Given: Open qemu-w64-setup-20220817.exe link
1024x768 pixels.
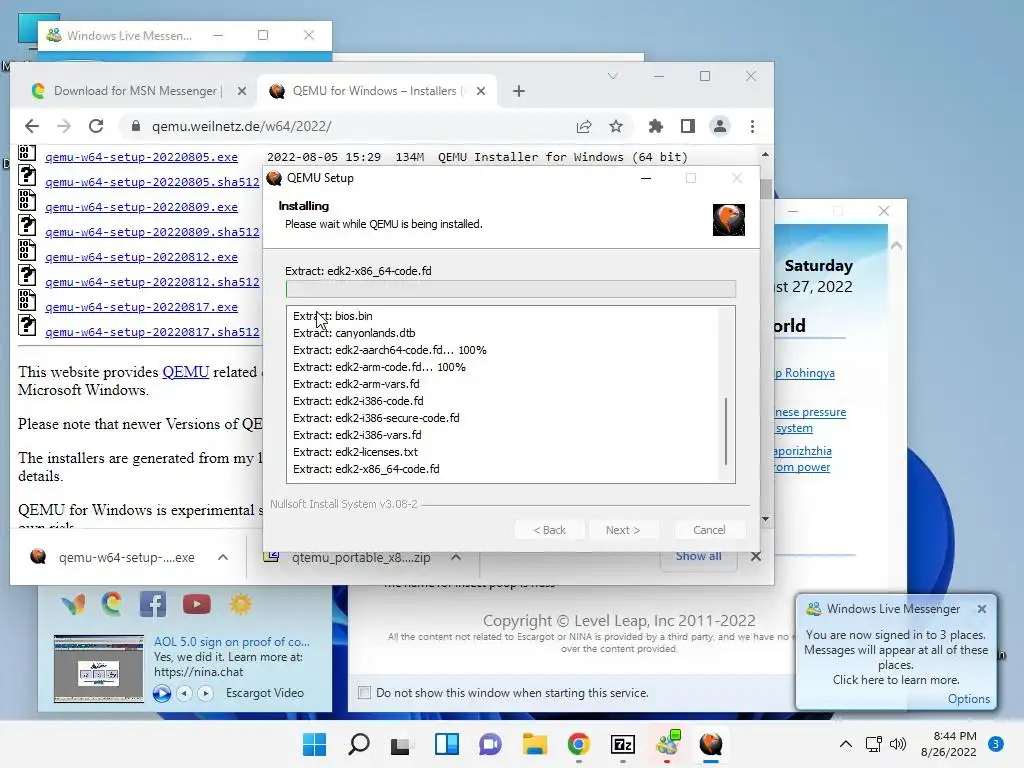Looking at the screenshot, I should click(x=141, y=307).
